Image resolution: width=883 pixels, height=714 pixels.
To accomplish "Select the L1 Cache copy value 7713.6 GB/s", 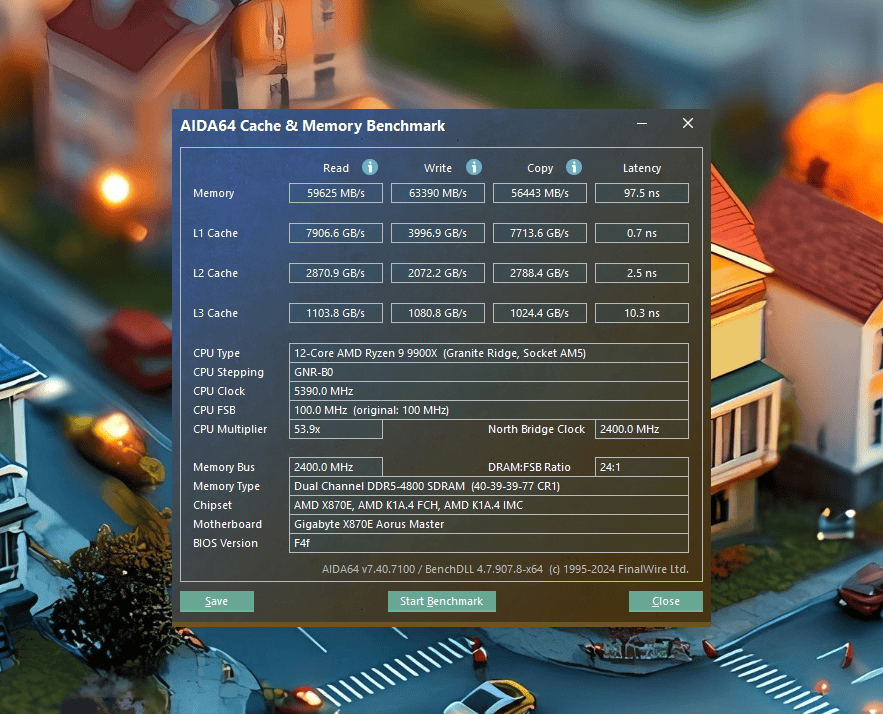I will (x=539, y=233).
